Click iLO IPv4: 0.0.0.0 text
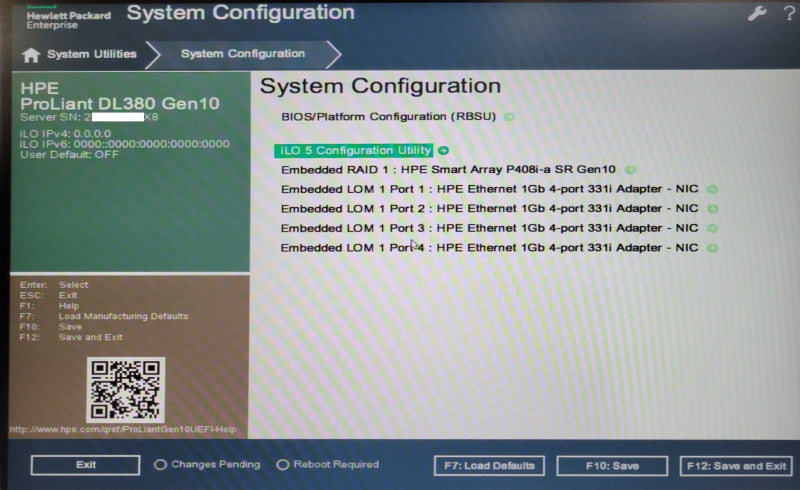 (x=65, y=134)
